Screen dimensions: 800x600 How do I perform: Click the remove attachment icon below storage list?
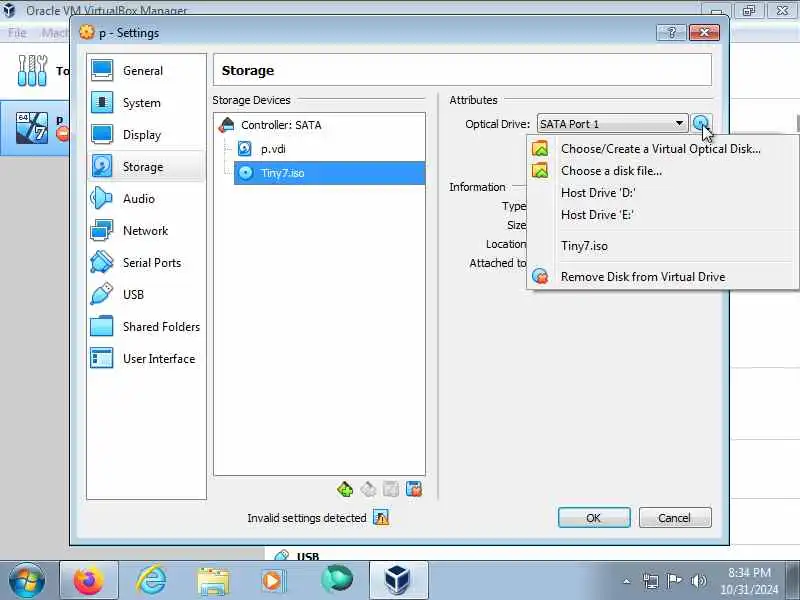click(414, 489)
